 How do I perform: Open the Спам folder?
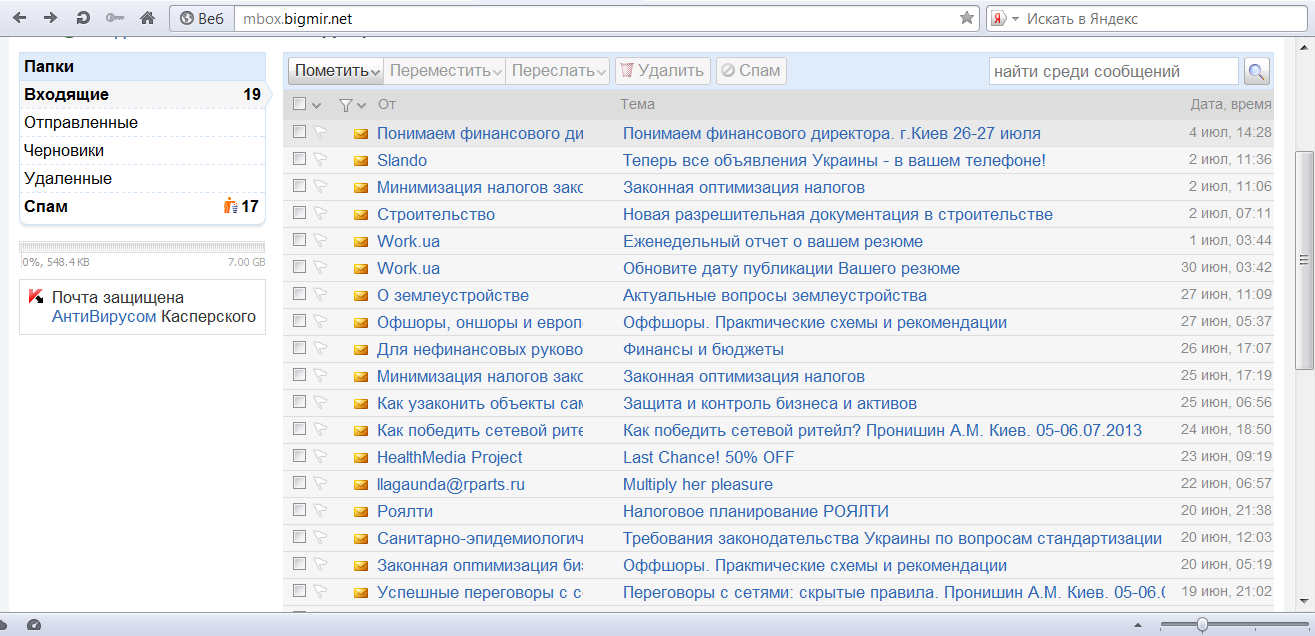(46, 207)
